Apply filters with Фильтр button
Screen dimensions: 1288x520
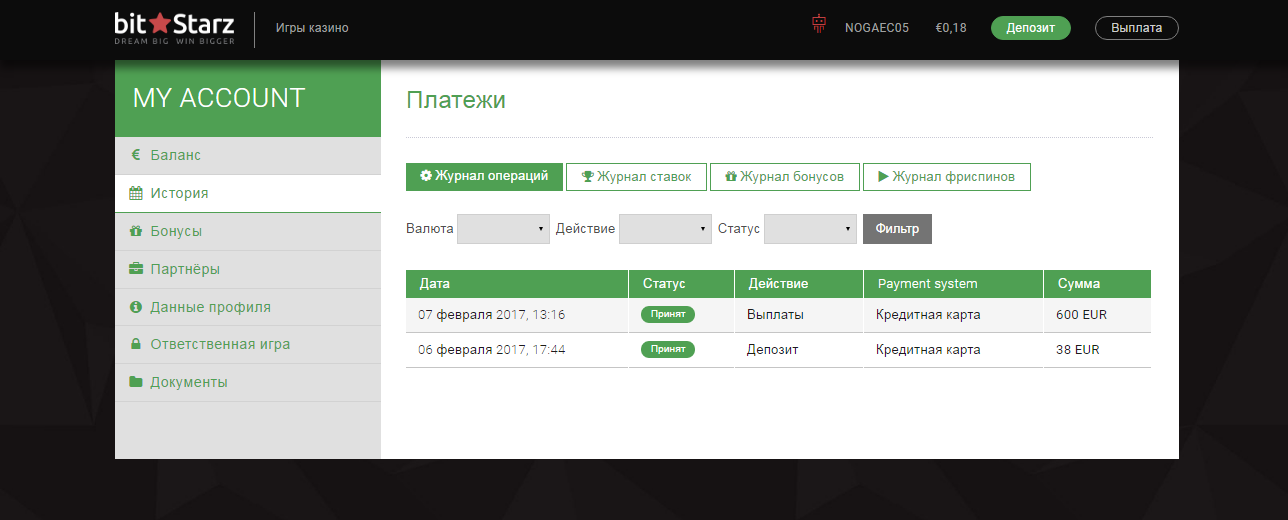coord(897,229)
